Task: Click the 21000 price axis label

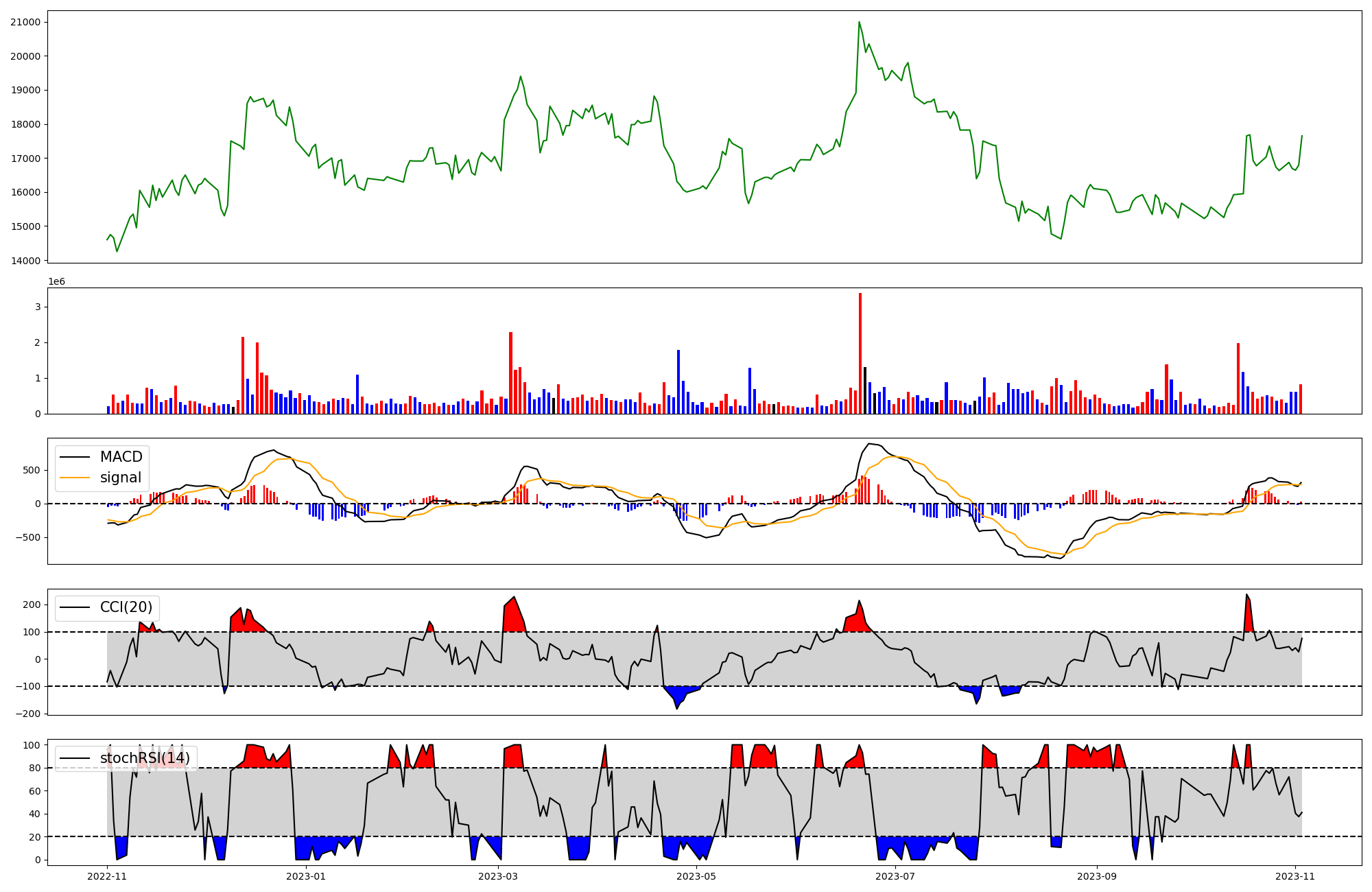Action: click(25, 22)
